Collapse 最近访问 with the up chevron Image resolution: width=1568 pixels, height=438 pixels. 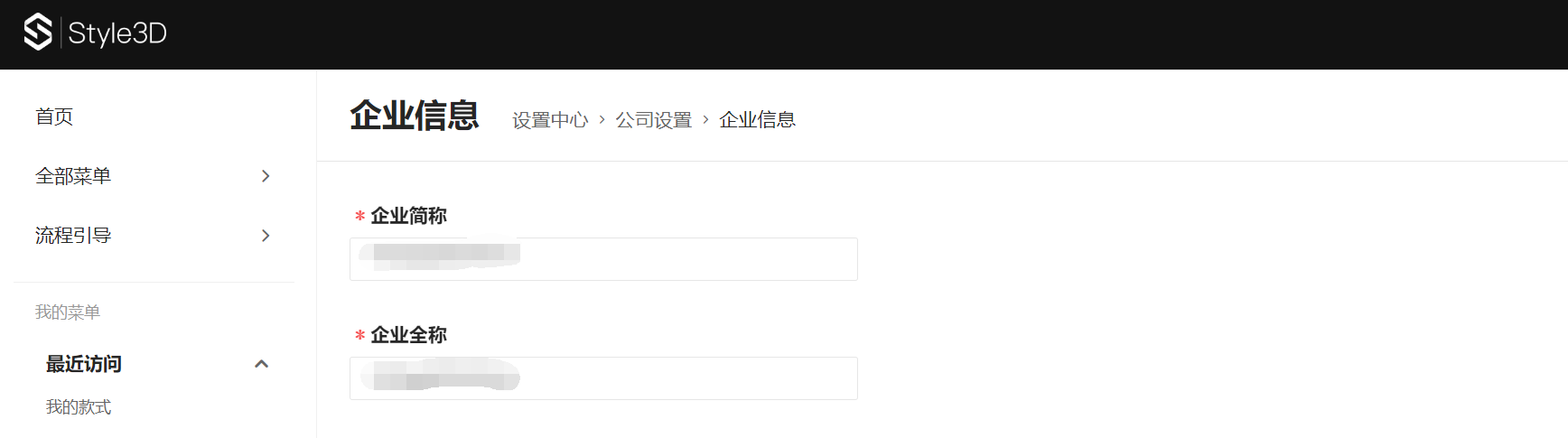[262, 364]
